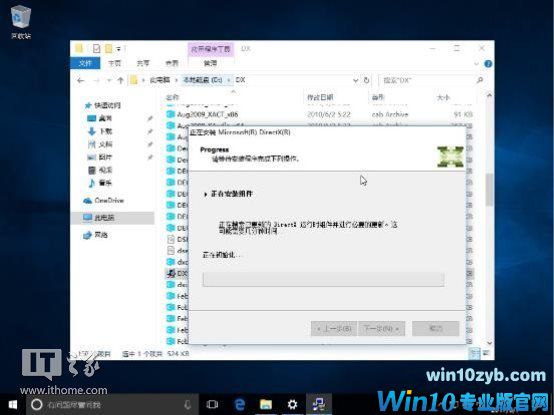Click the DirectX logo in the installer dialog
The height and width of the screenshot is (415, 554).
pos(450,156)
